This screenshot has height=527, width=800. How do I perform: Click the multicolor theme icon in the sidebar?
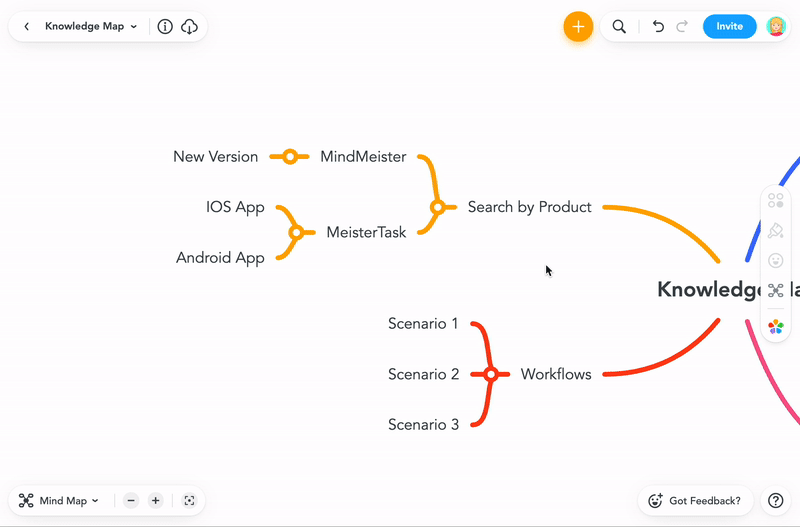click(x=776, y=327)
